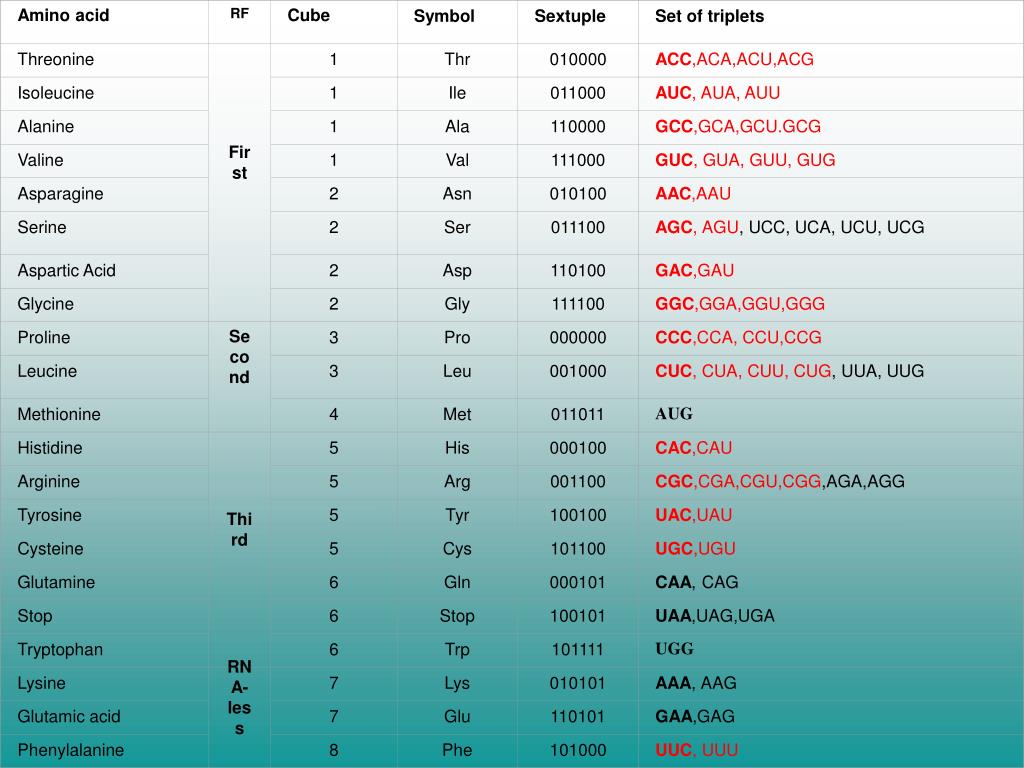Select the 'Tryptophan' amino acid cell
Screen dimensions: 1024x768
click(x=60, y=650)
